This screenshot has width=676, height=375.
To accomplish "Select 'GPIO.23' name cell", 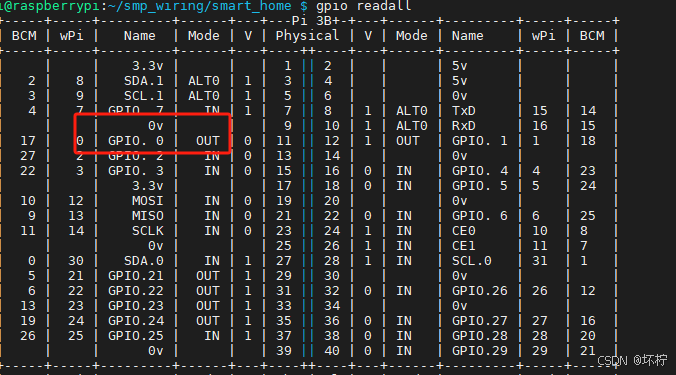I will pyautogui.click(x=136, y=306).
